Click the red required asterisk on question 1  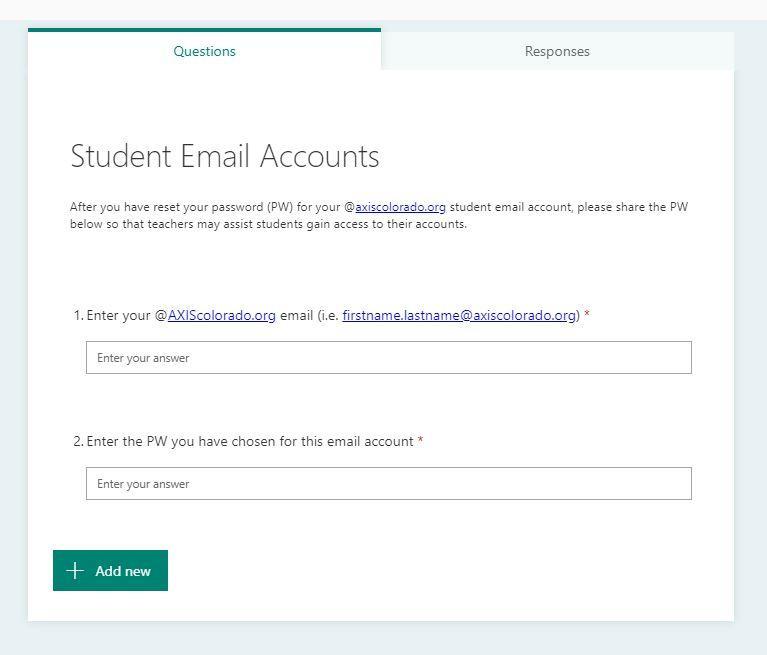point(587,314)
